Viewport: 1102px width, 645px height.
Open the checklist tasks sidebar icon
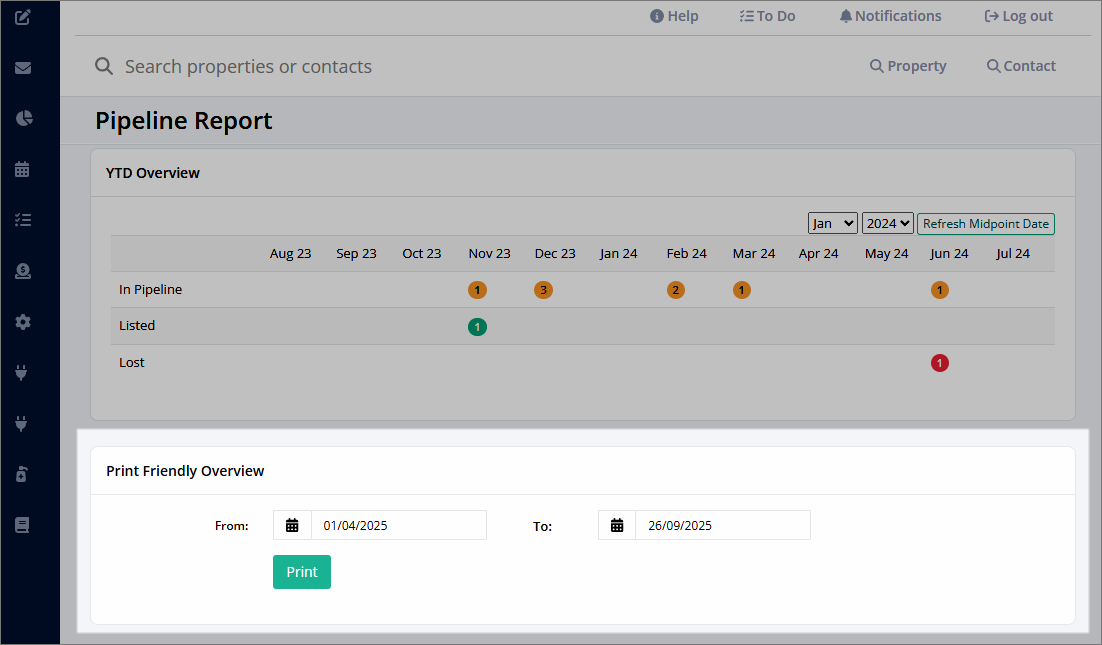22,220
